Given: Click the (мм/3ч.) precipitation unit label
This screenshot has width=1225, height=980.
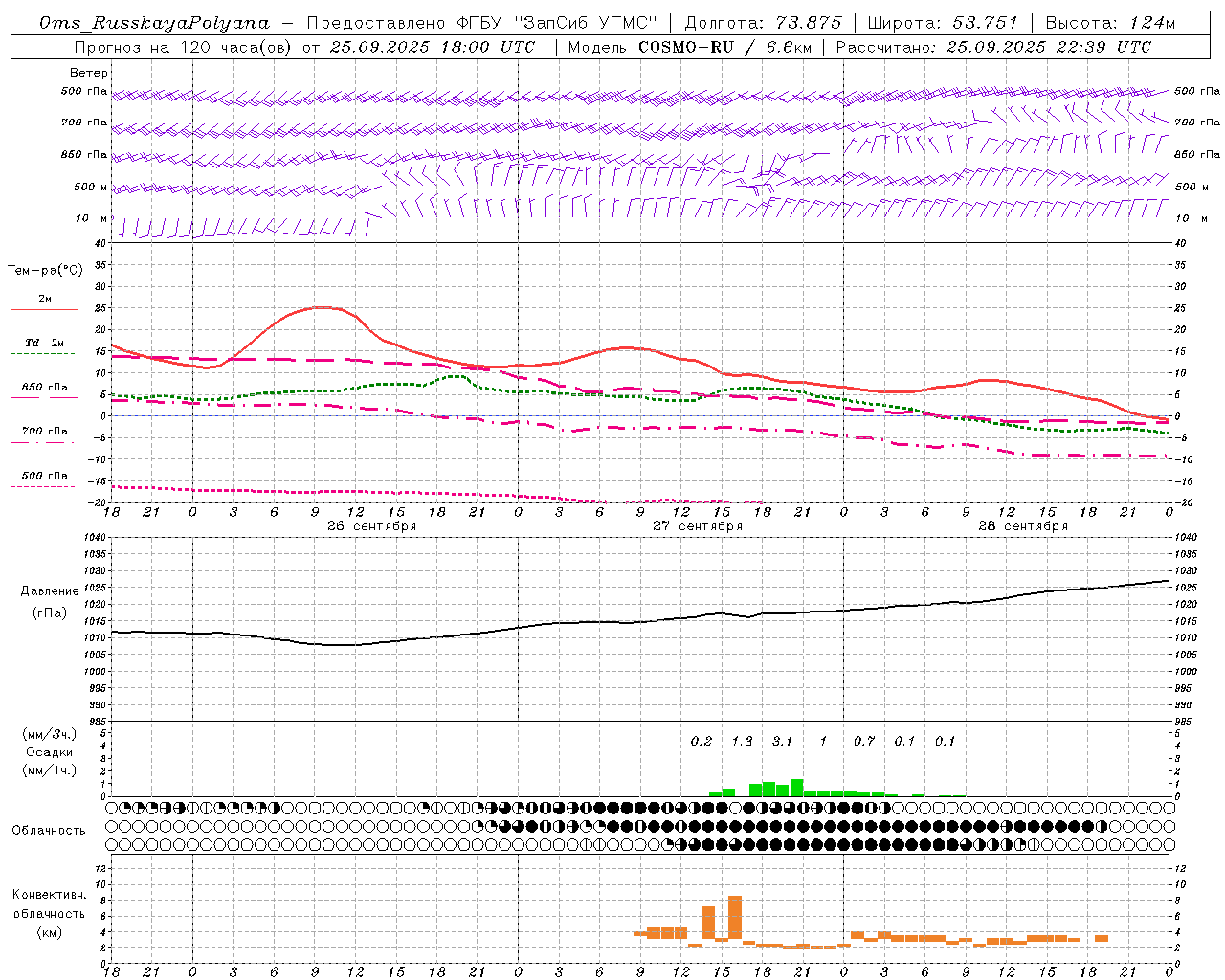Looking at the screenshot, I should click(50, 734).
